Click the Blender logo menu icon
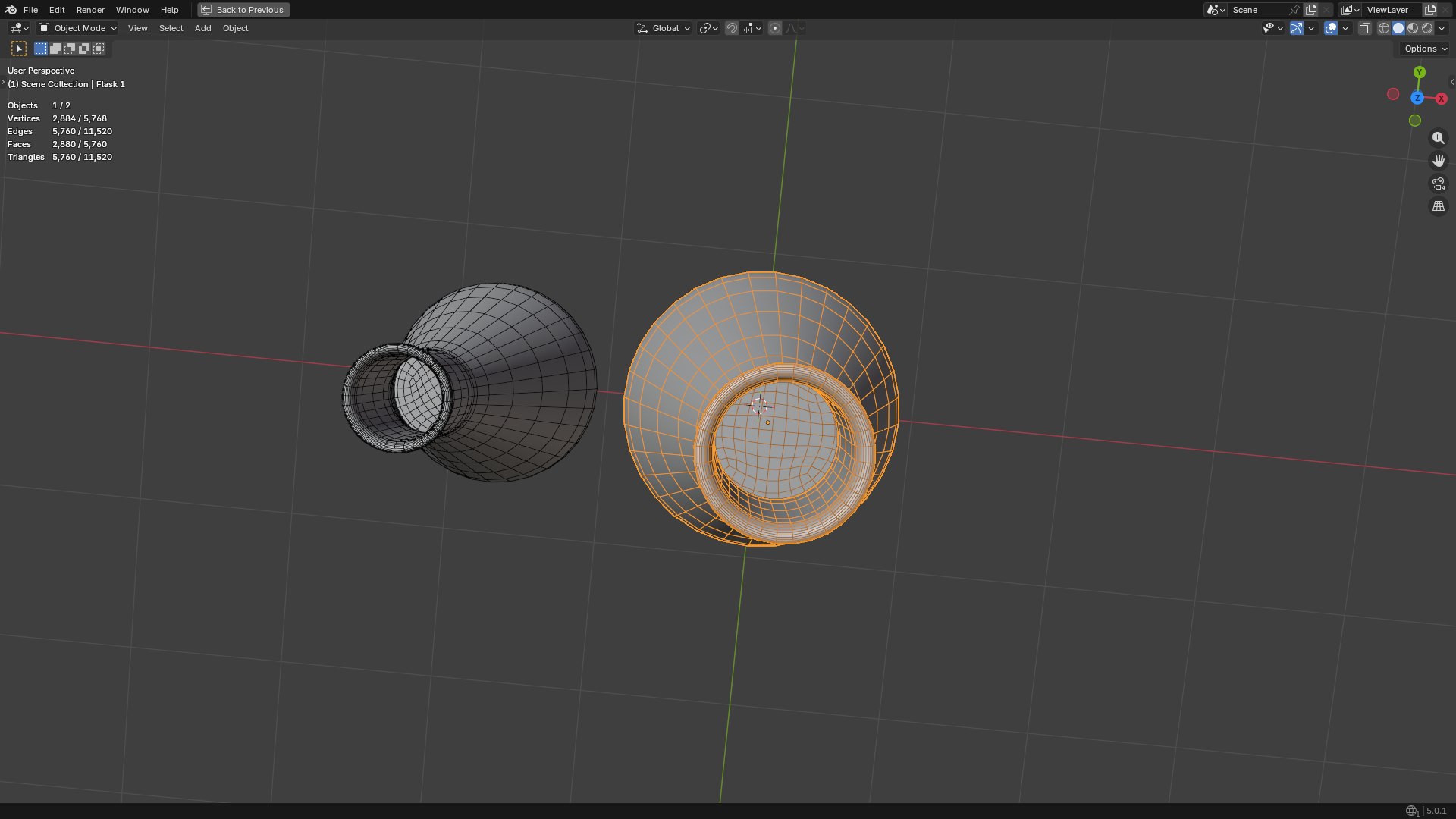This screenshot has width=1456, height=819. coord(11,10)
